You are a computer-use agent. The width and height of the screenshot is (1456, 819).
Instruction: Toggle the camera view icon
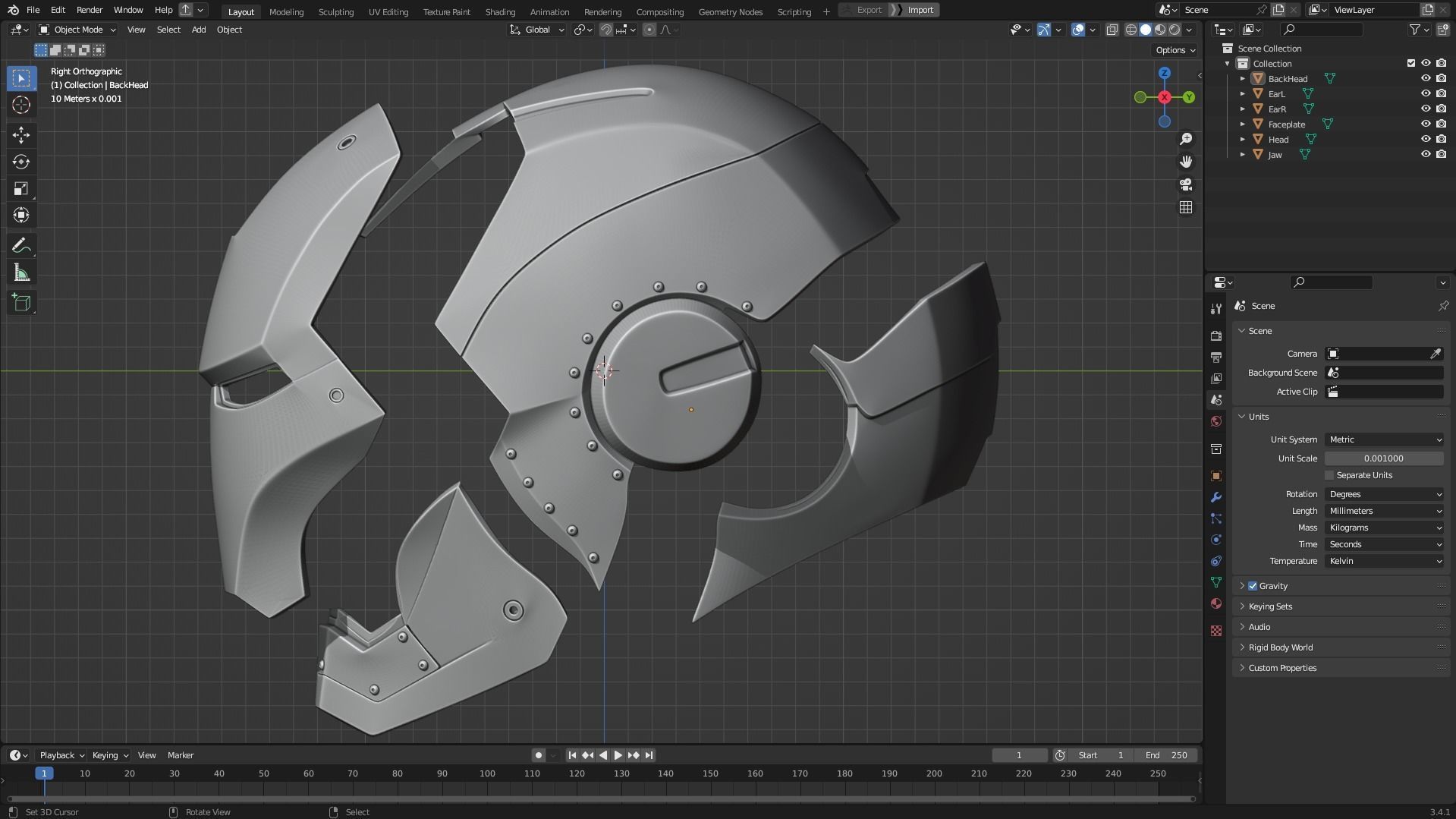(x=1186, y=184)
